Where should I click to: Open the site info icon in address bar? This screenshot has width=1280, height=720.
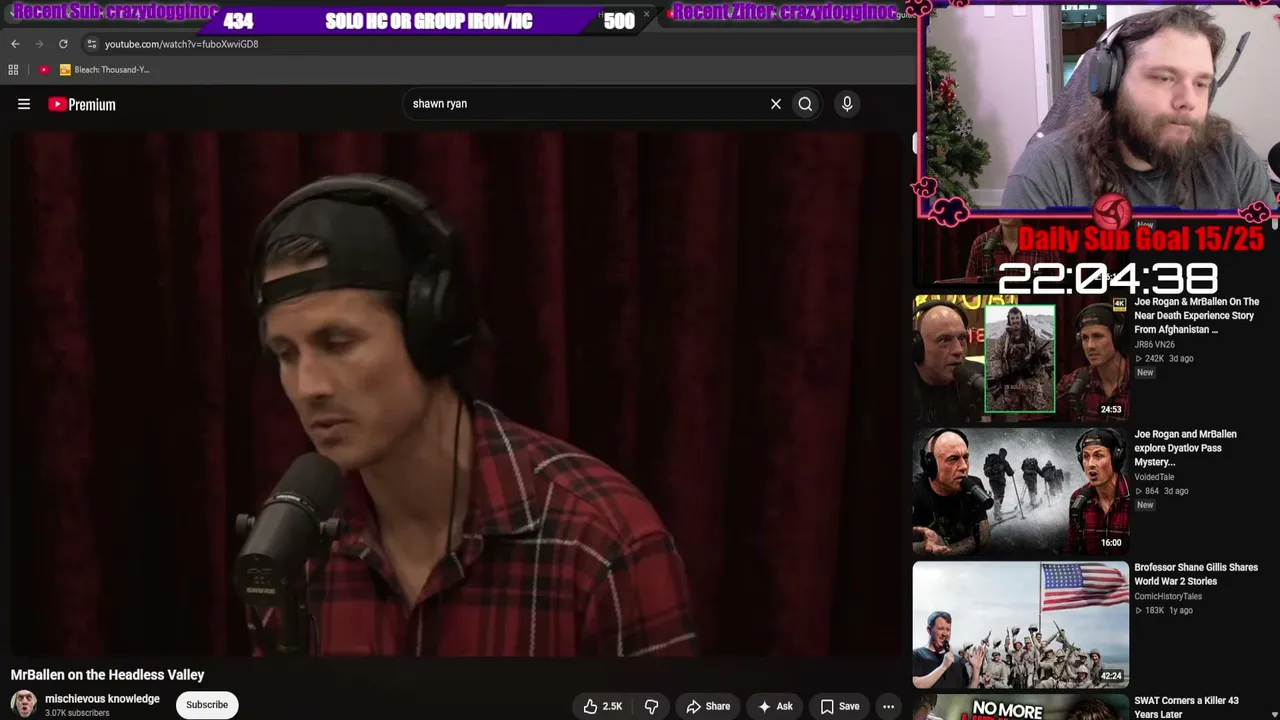coord(92,44)
